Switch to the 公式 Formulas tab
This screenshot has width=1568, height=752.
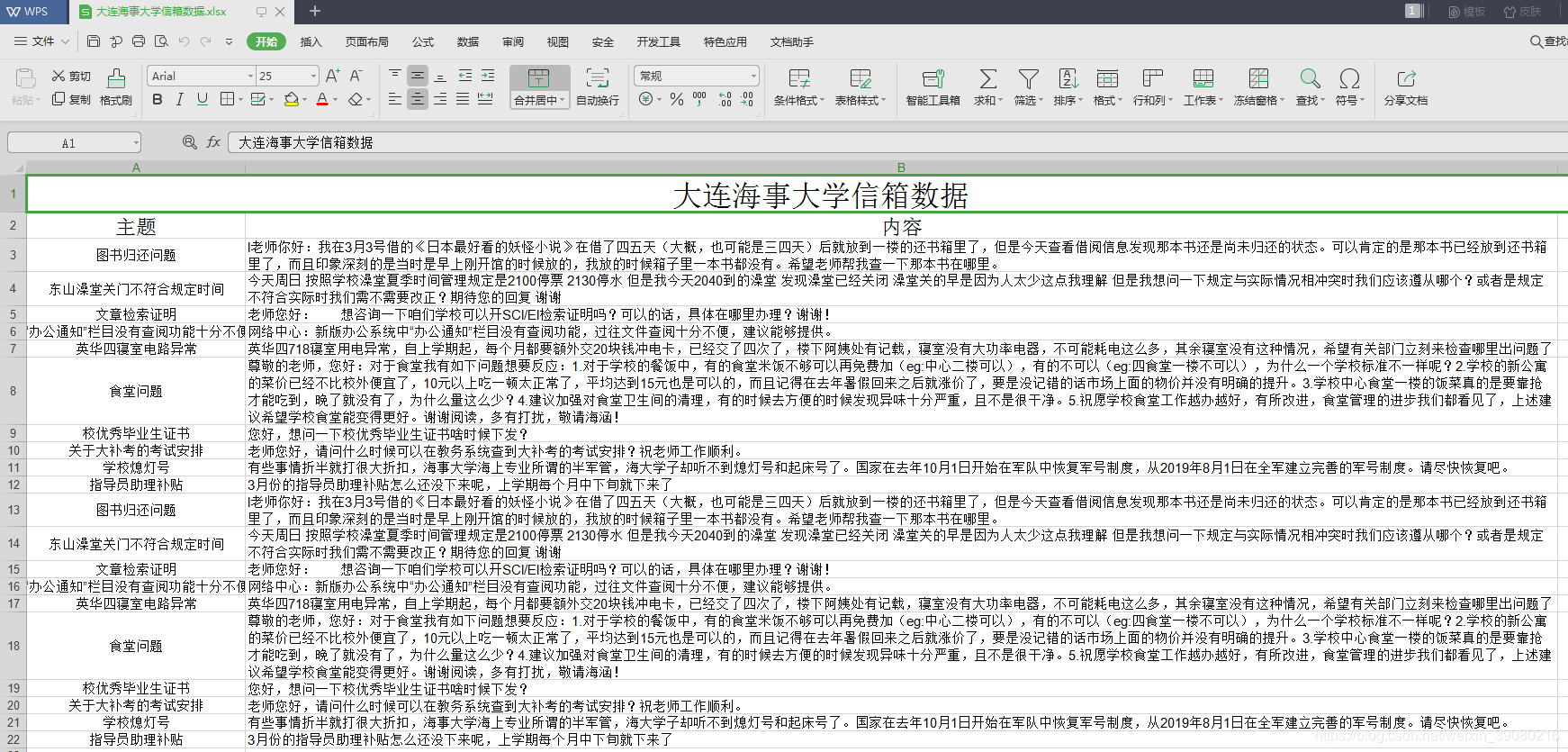[423, 41]
